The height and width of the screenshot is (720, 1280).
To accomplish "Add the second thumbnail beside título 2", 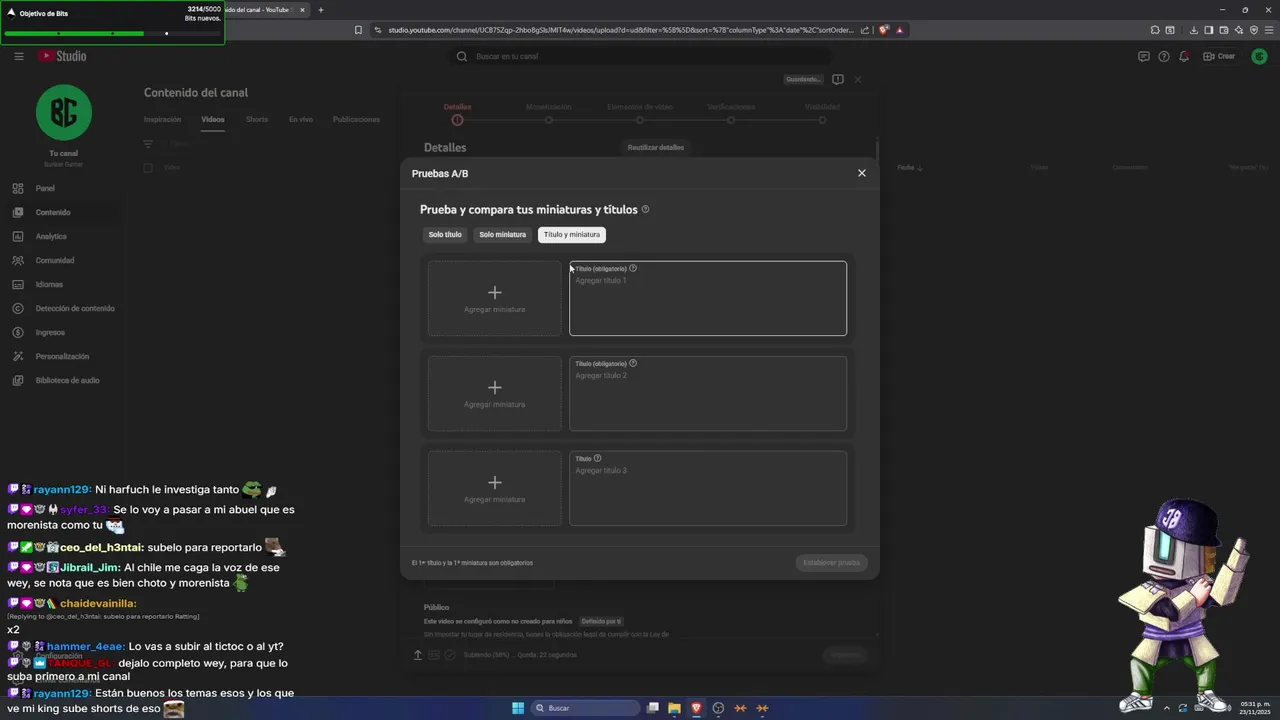I will [x=495, y=393].
